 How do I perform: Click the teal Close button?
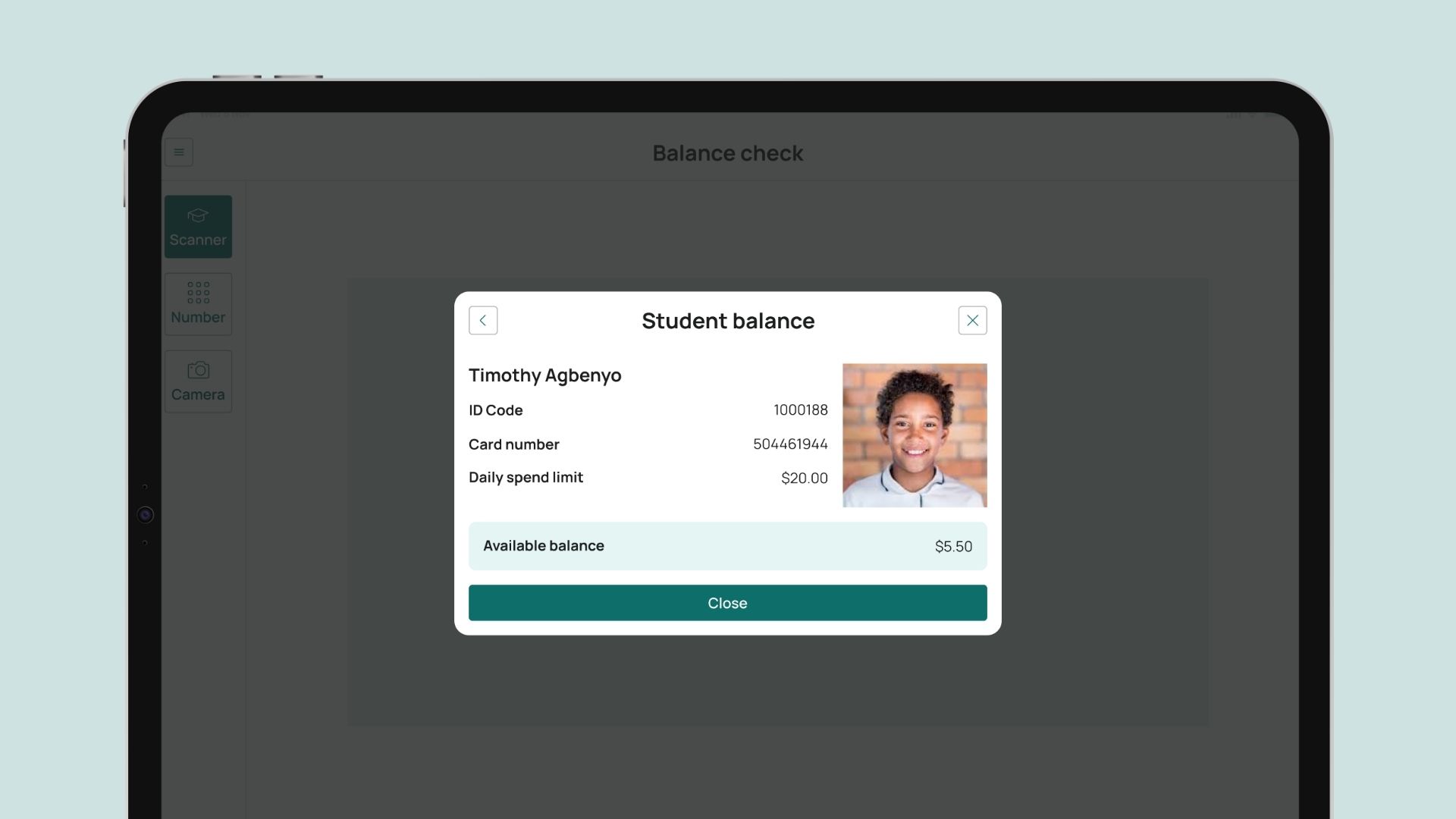point(727,603)
